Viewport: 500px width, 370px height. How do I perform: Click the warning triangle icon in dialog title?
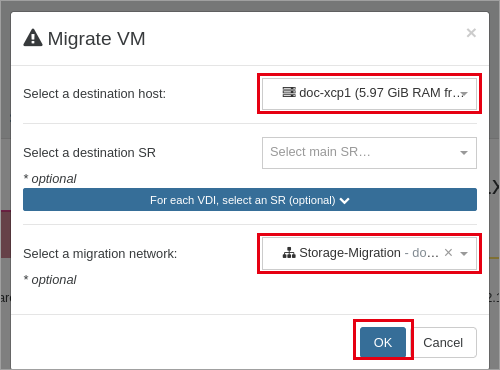pyautogui.click(x=33, y=37)
